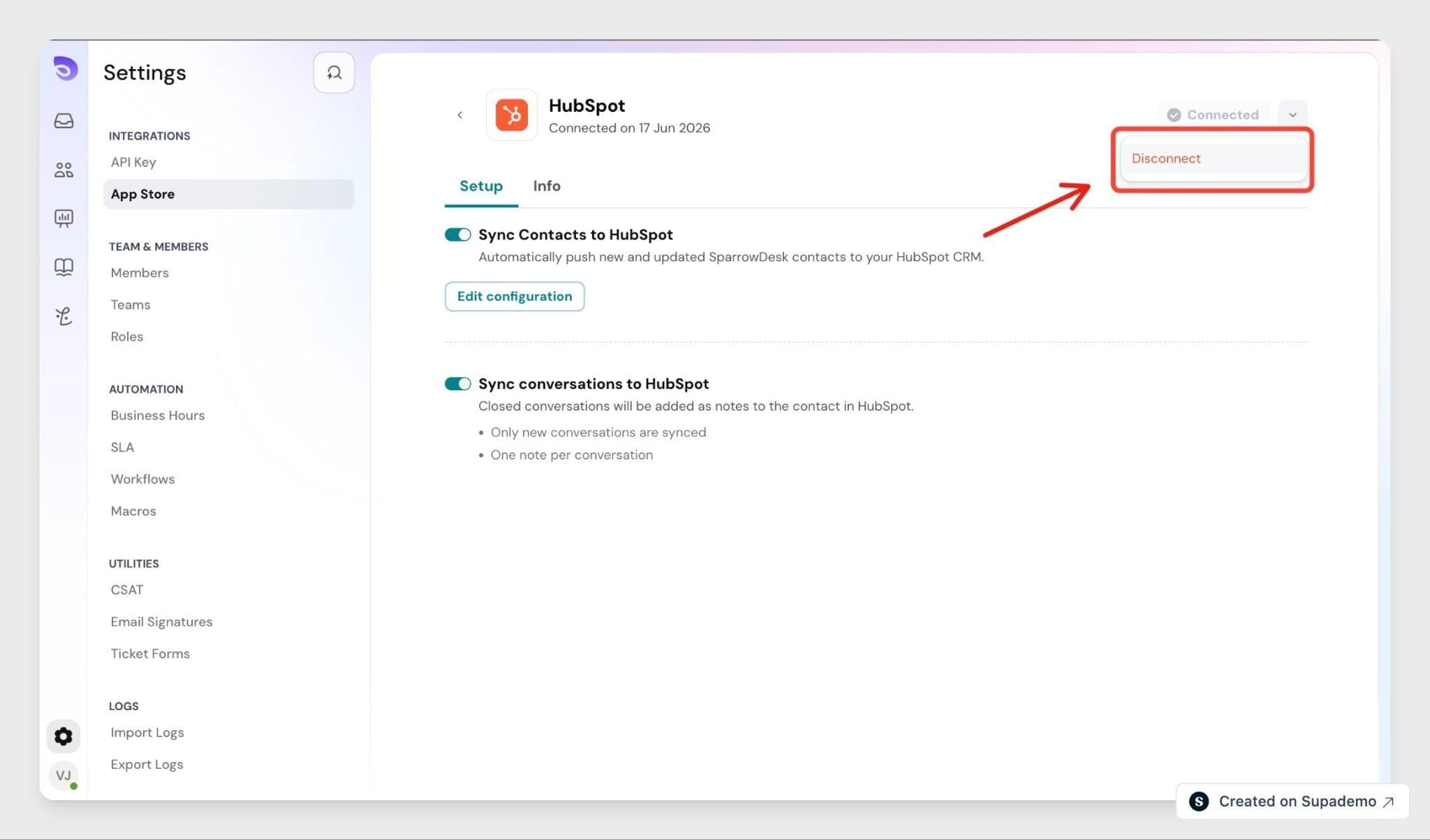Click the HubSpot app logo
Screen dimensions: 1430x840
512,115
